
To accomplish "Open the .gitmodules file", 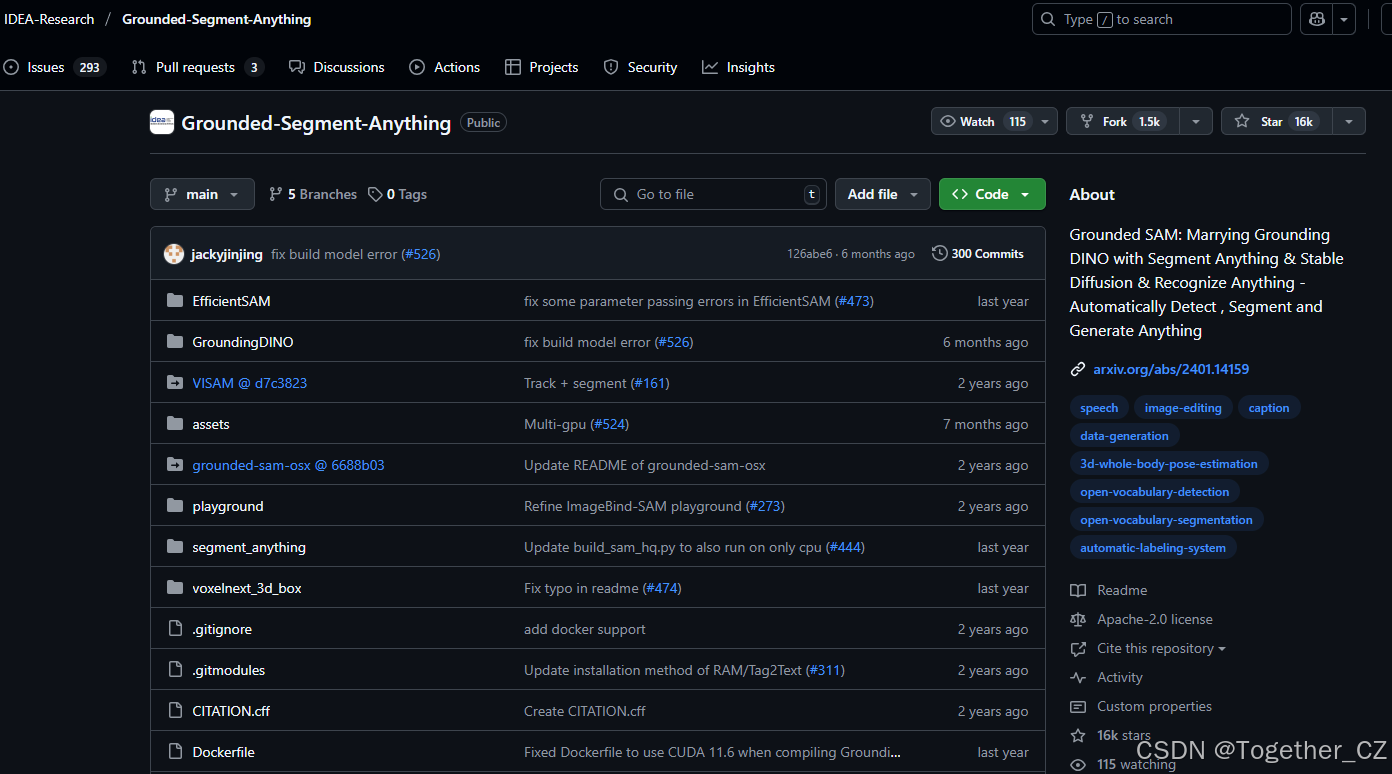I will pyautogui.click(x=229, y=670).
